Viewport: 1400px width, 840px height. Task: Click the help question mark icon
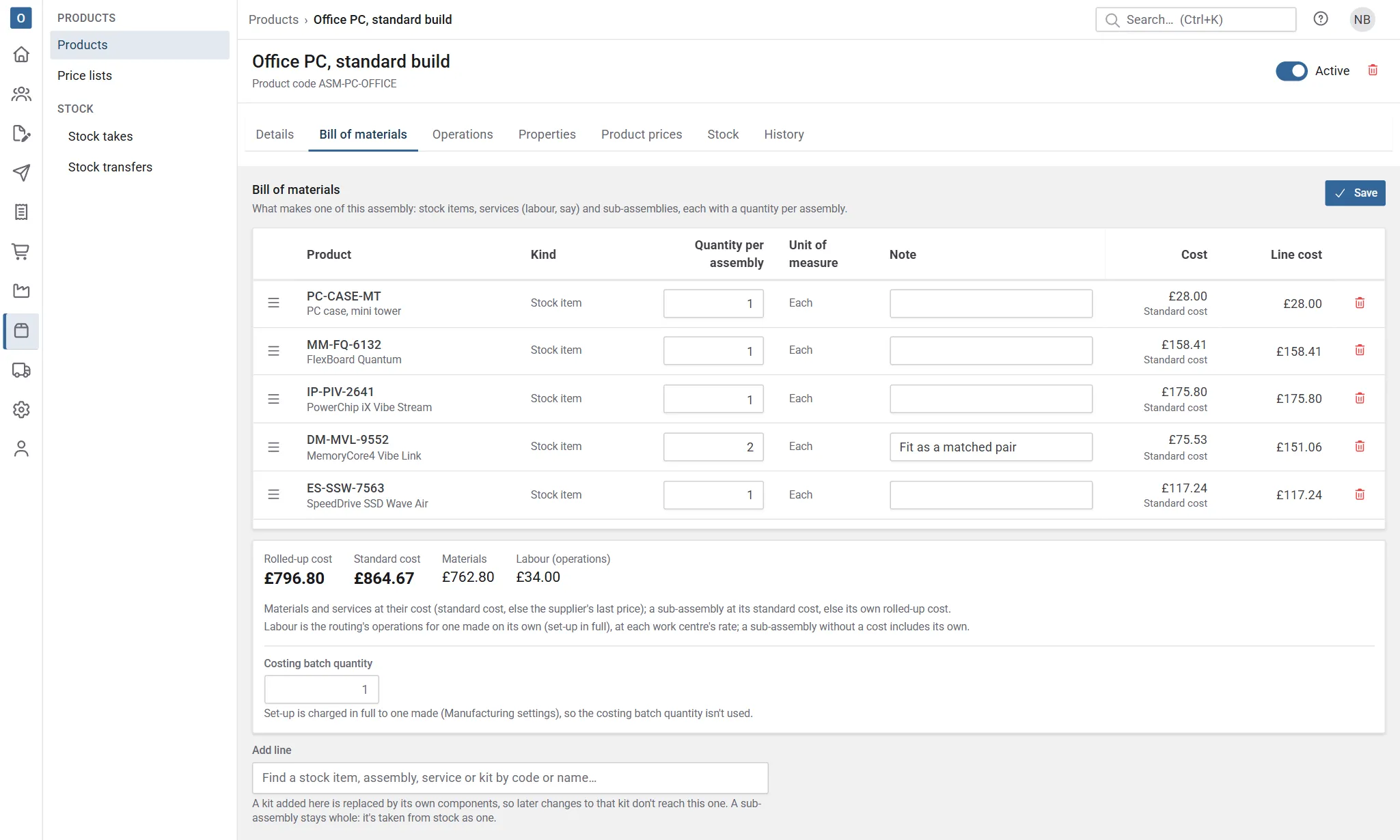[x=1321, y=19]
